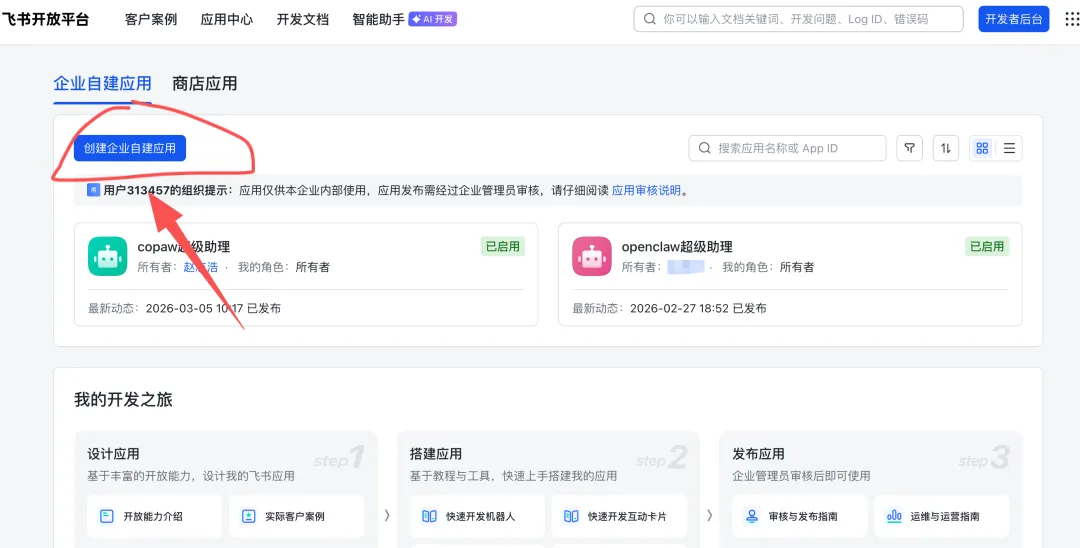The image size is (1080, 548).
Task: Click the green copaw robot app icon
Action: (107, 256)
